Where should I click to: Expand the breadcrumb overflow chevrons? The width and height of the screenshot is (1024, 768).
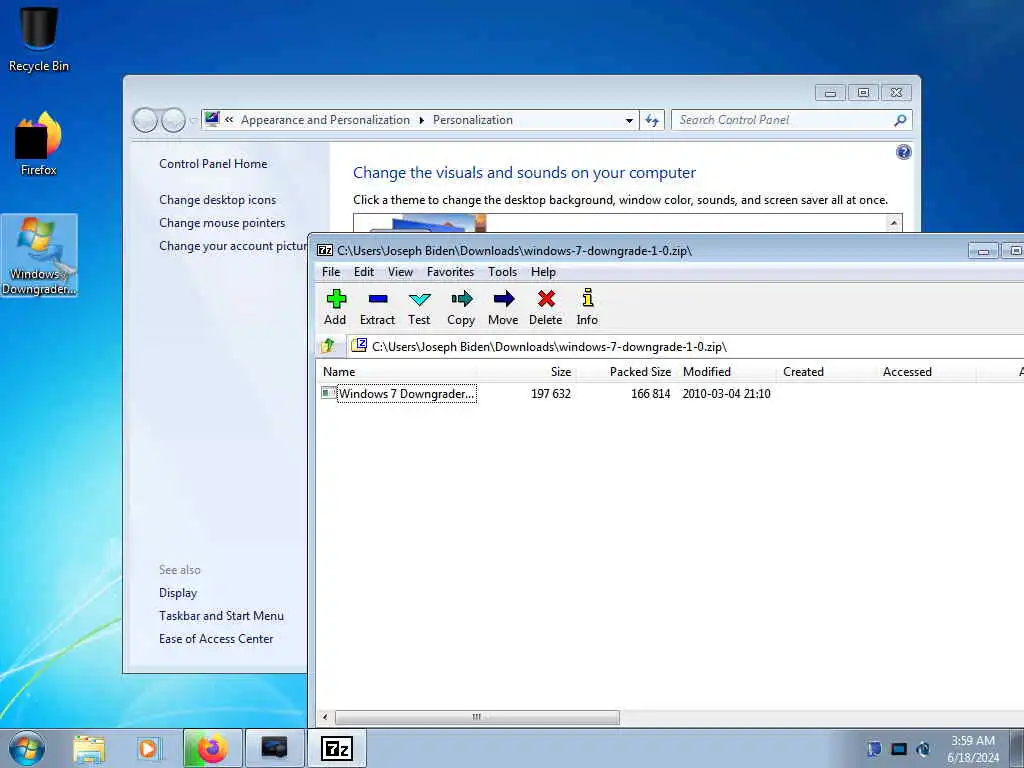(229, 120)
